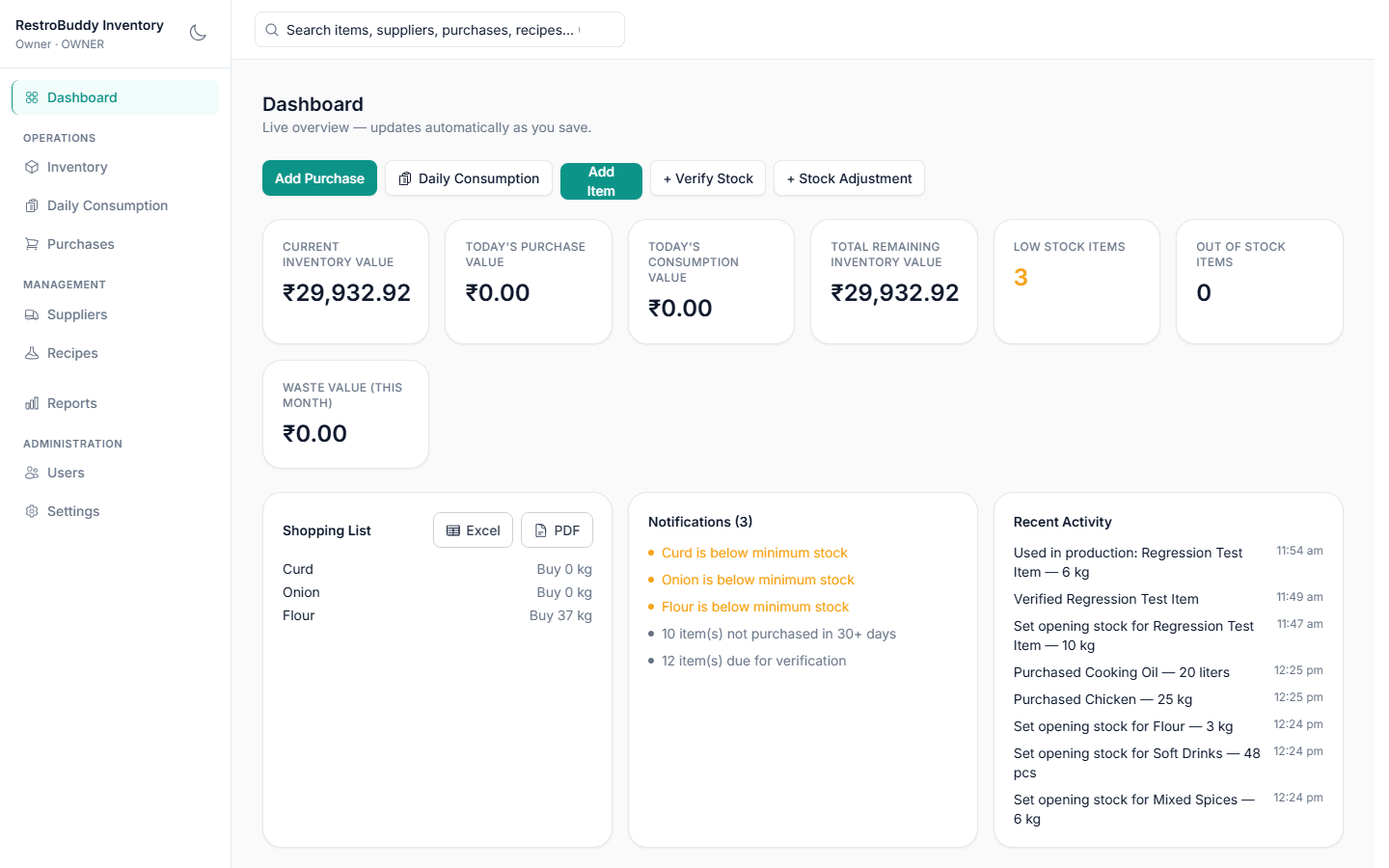The image size is (1389, 868).
Task: Open the Today's Purchase Value card
Action: tap(529, 282)
